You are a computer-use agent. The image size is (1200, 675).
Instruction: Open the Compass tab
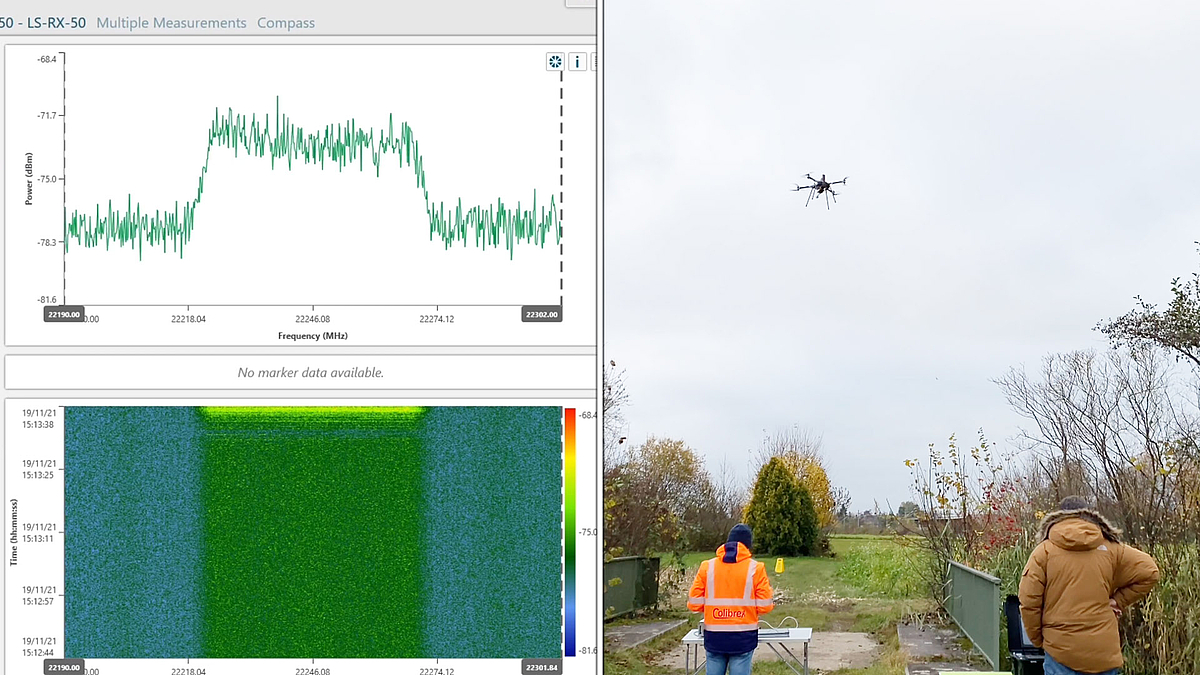click(286, 23)
